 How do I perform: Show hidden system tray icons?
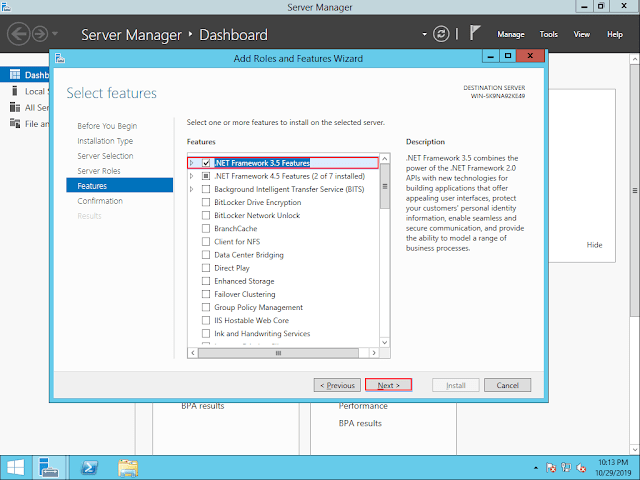pyautogui.click(x=536, y=468)
